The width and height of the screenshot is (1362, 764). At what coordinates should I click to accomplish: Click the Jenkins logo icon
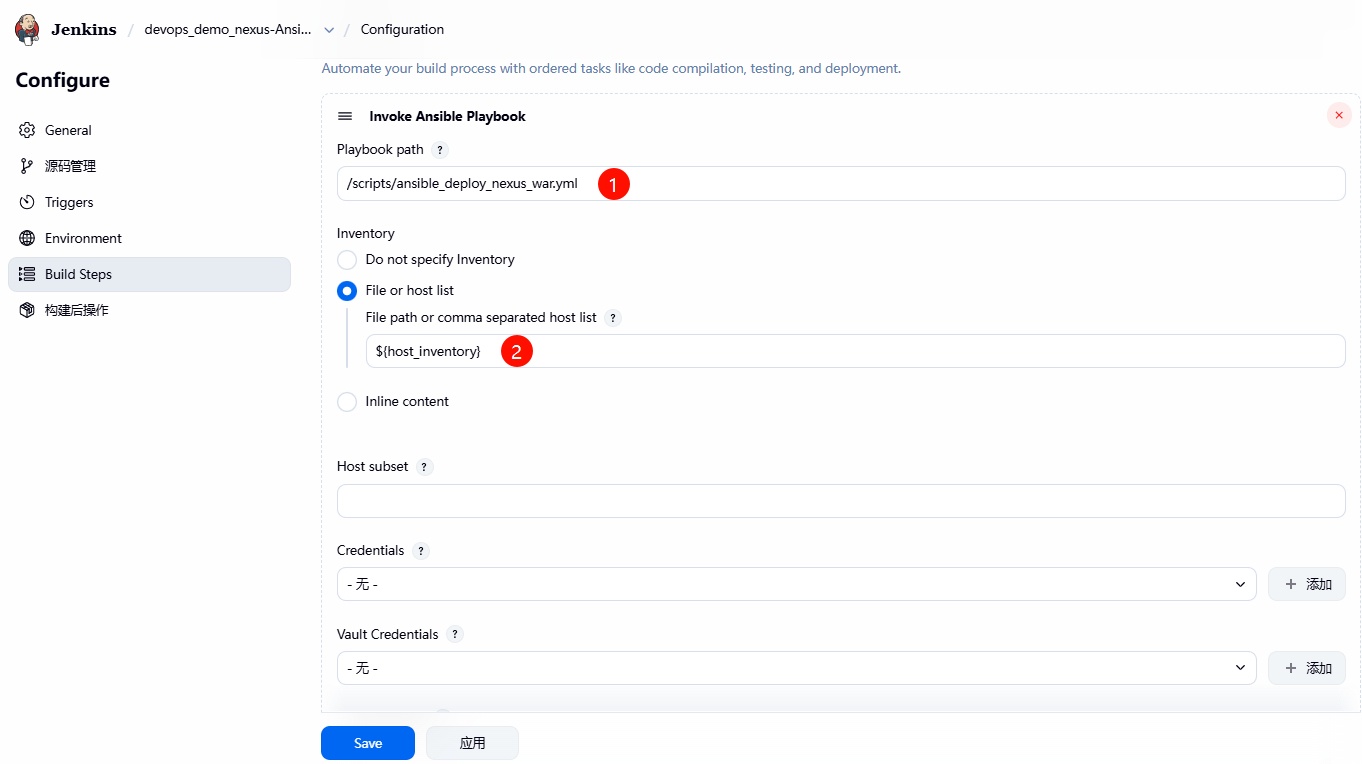28,29
